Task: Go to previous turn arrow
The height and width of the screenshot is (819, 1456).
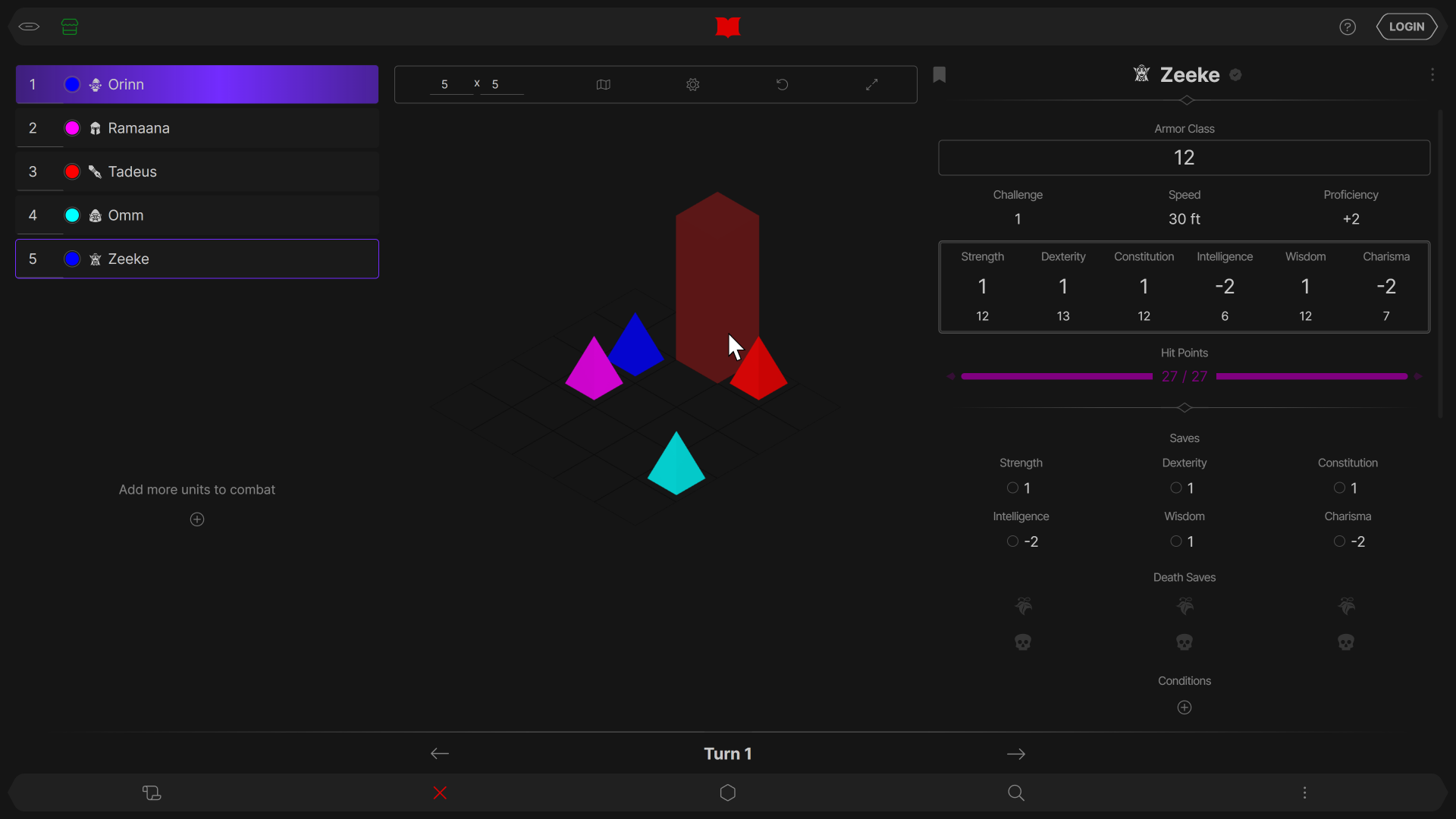Action: tap(440, 754)
